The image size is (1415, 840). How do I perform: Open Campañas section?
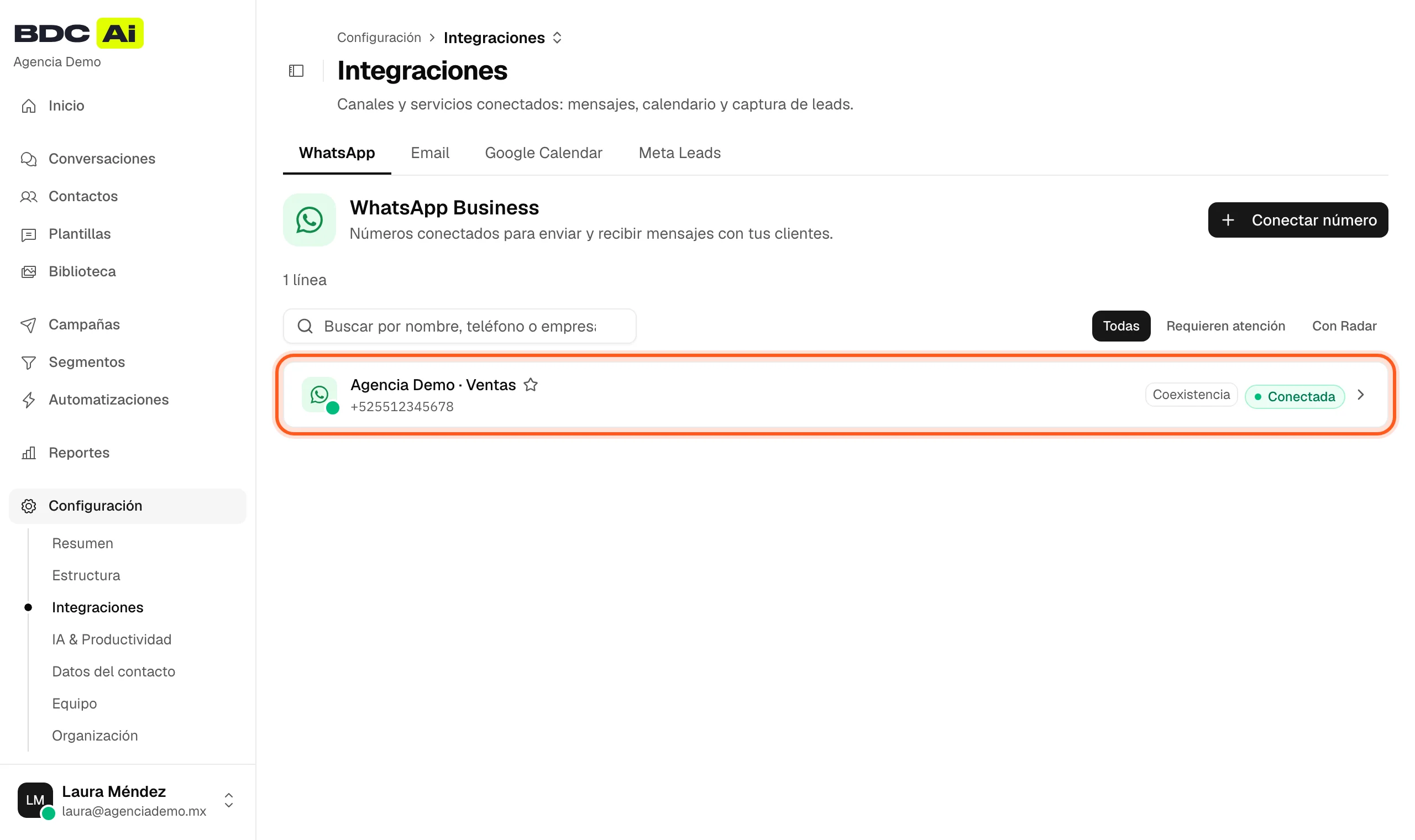click(128, 325)
